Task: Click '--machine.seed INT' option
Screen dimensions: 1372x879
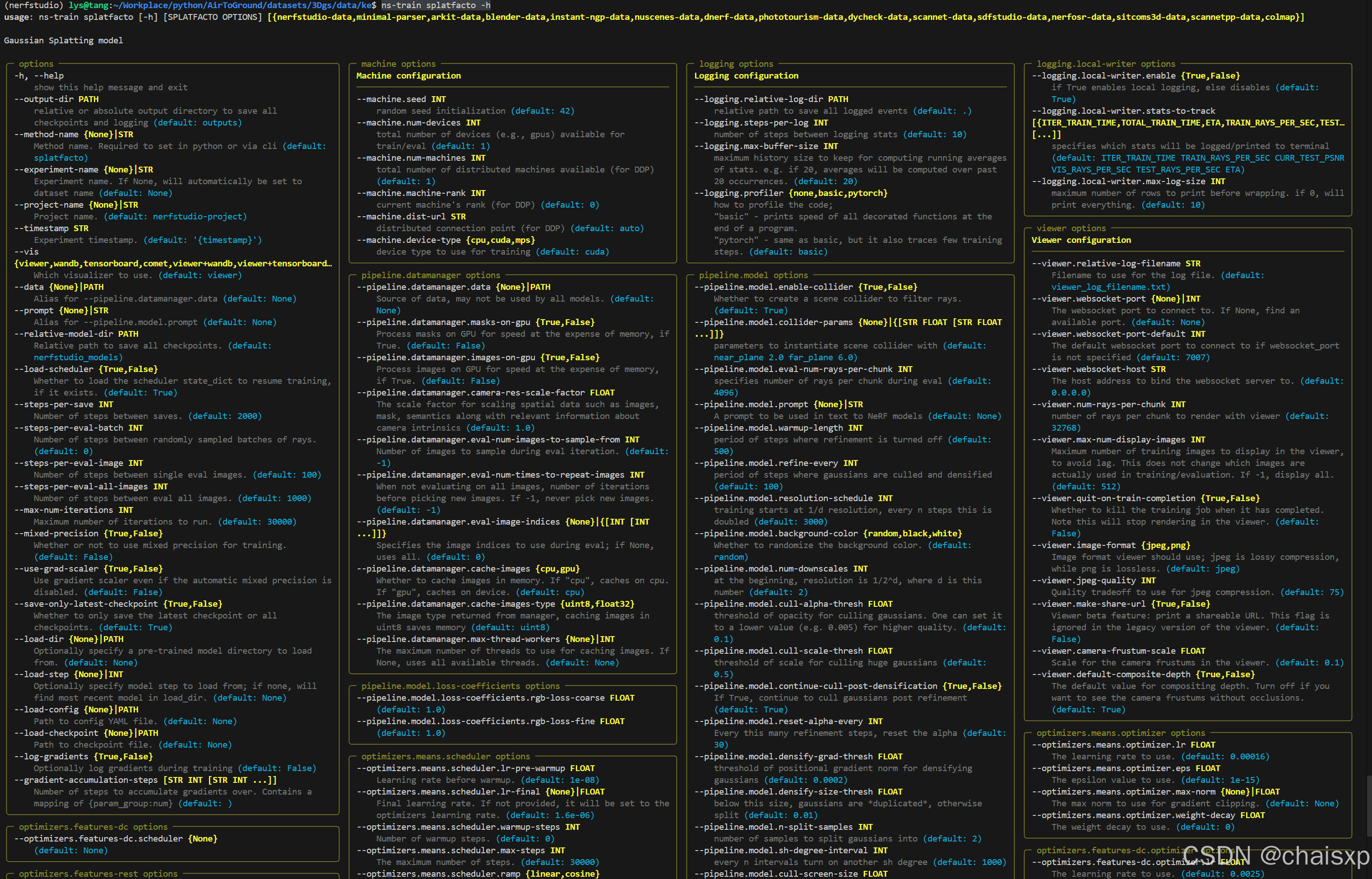Action: click(401, 99)
